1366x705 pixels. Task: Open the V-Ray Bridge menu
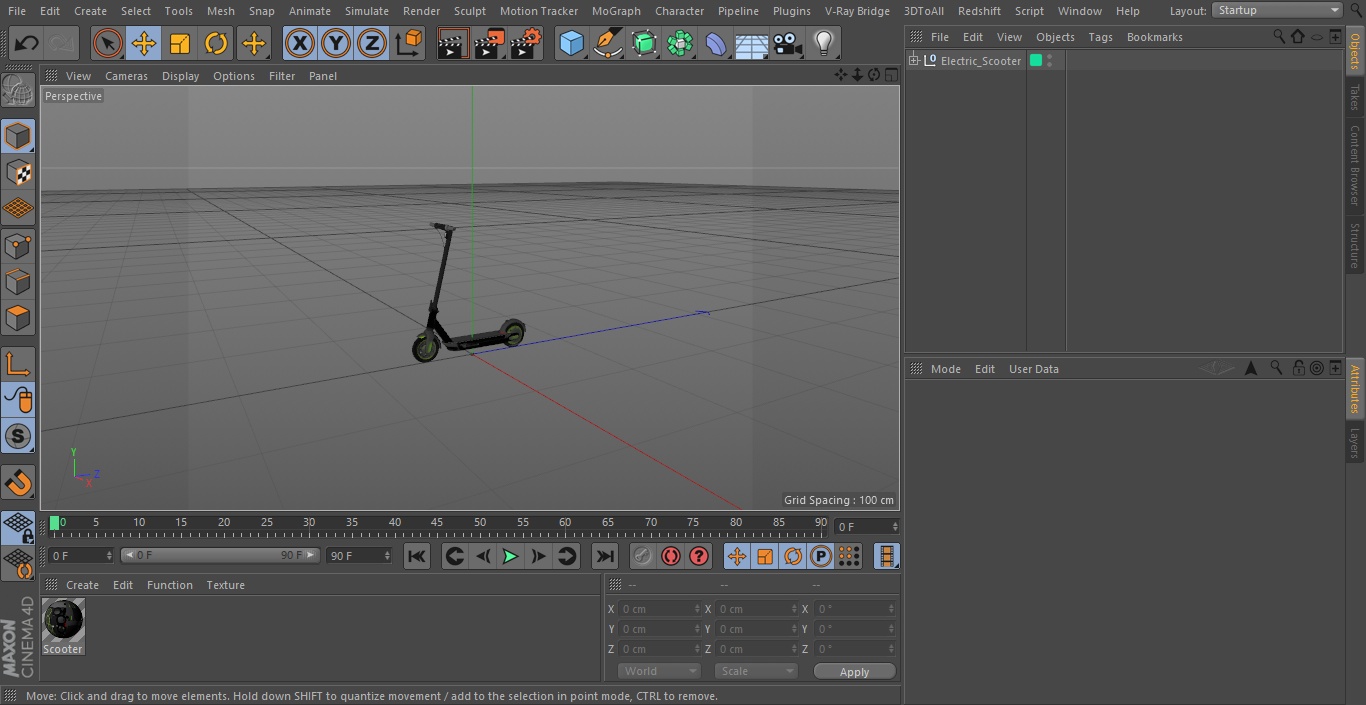tap(857, 11)
